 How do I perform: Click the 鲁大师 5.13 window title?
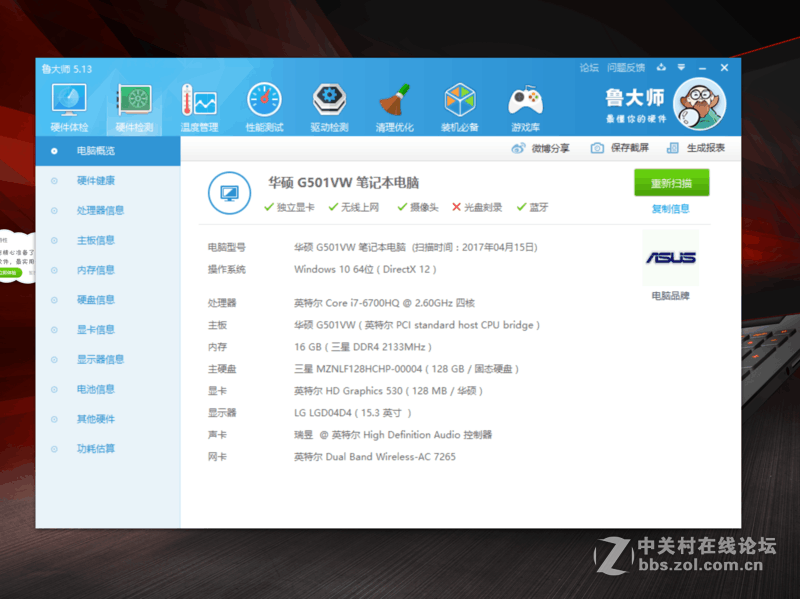coord(67,69)
